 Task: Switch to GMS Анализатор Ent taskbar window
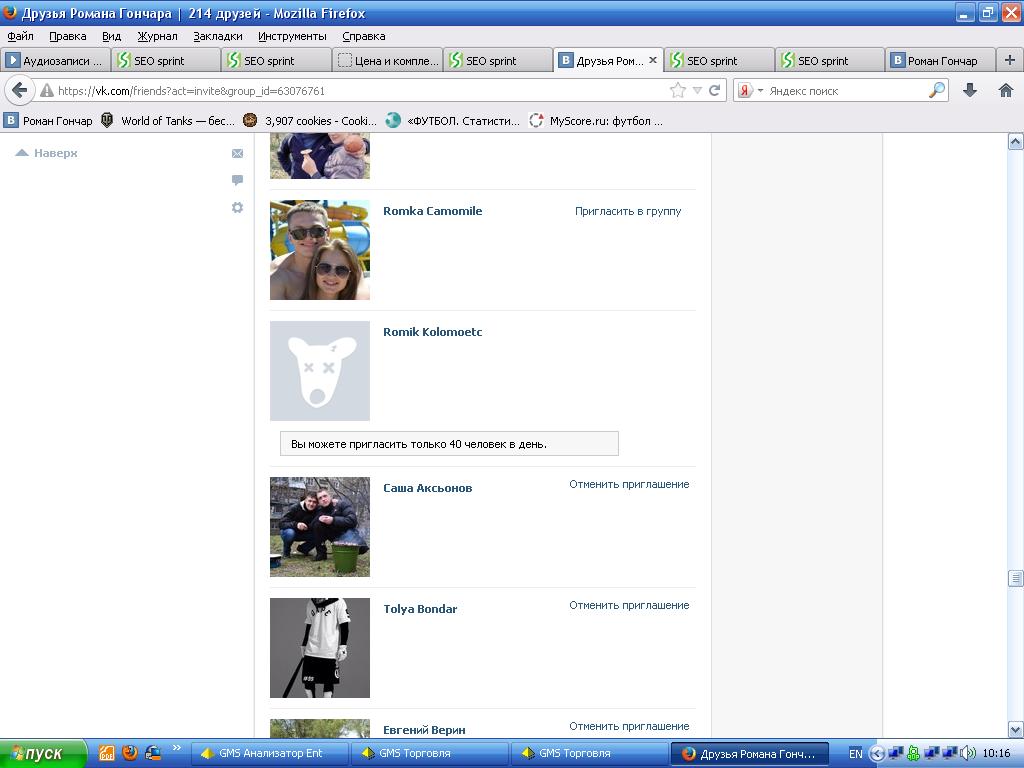coord(269,754)
